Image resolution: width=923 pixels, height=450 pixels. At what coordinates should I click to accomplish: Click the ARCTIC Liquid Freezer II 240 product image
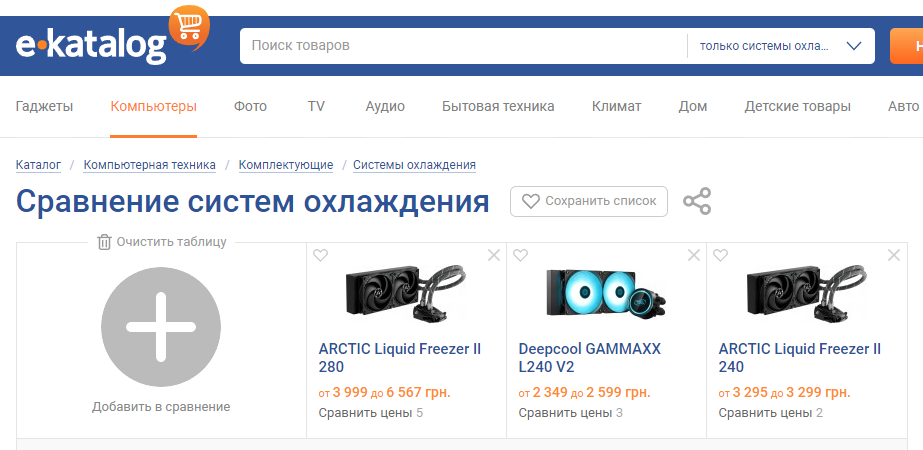806,293
